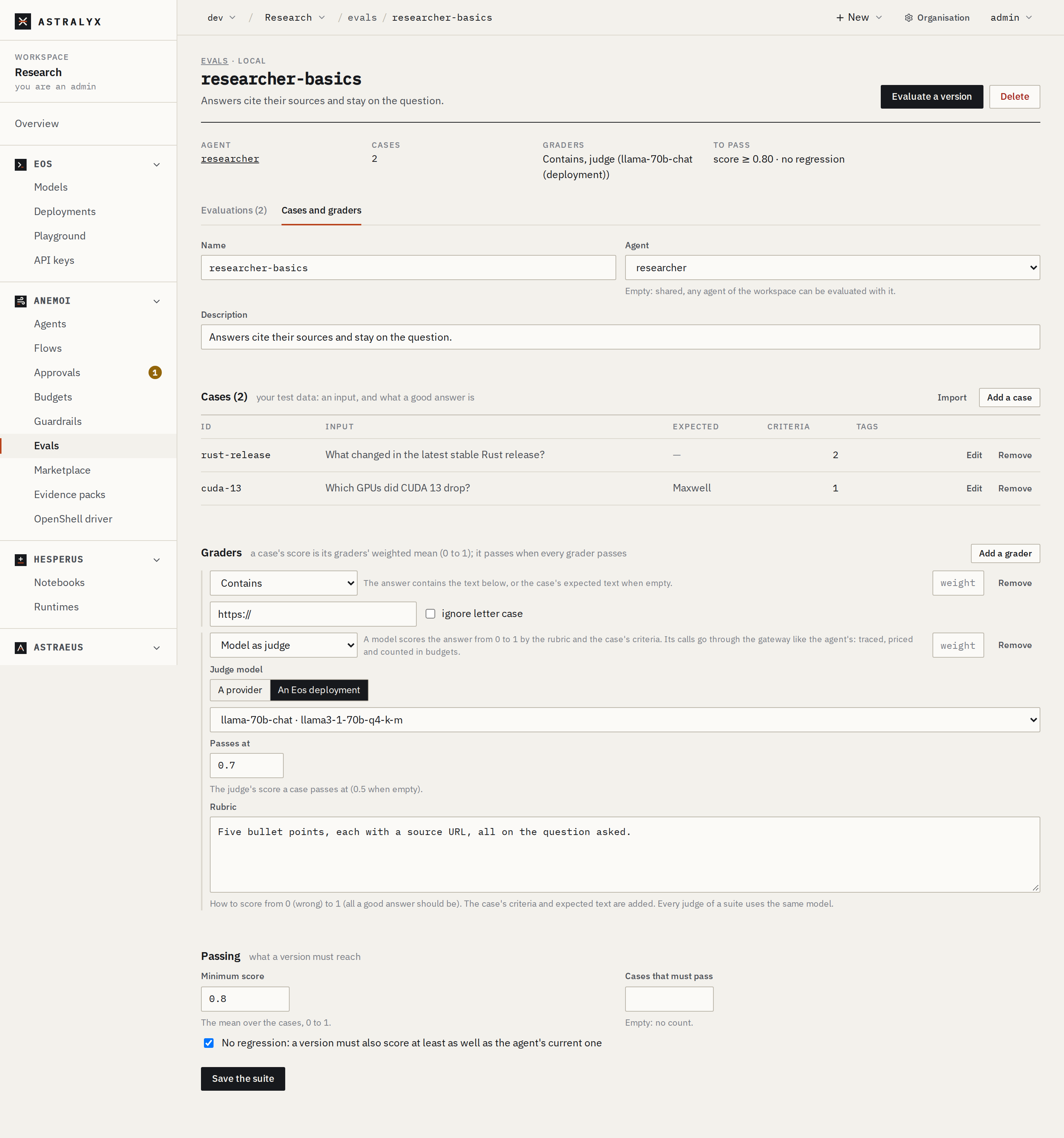1064x1138 pixels.
Task: Click the Name field researcher-basics
Action: coord(408,268)
